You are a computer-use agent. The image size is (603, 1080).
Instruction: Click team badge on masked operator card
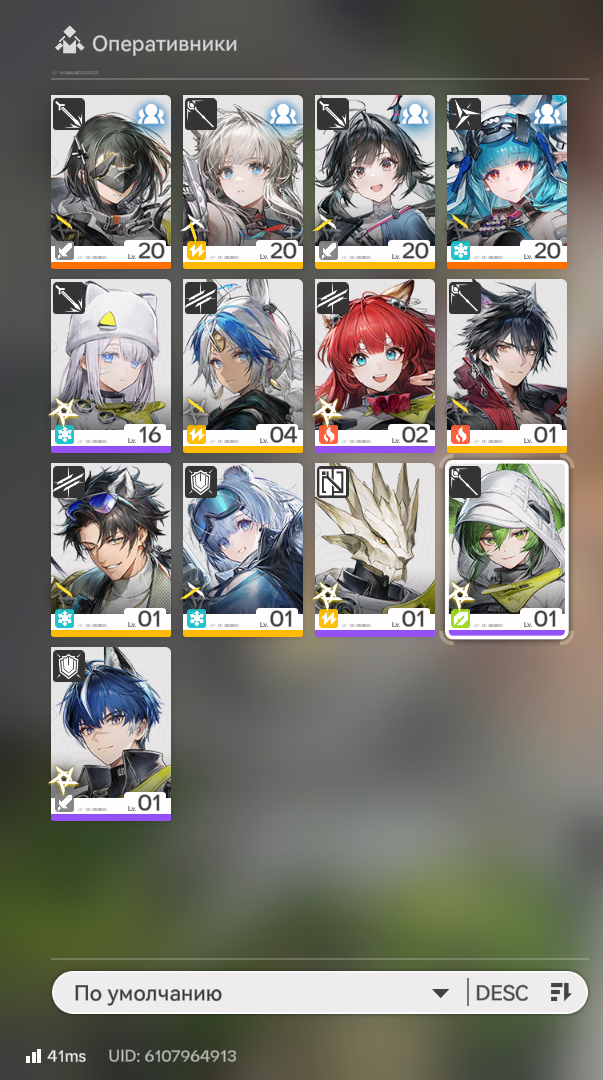coord(151,114)
